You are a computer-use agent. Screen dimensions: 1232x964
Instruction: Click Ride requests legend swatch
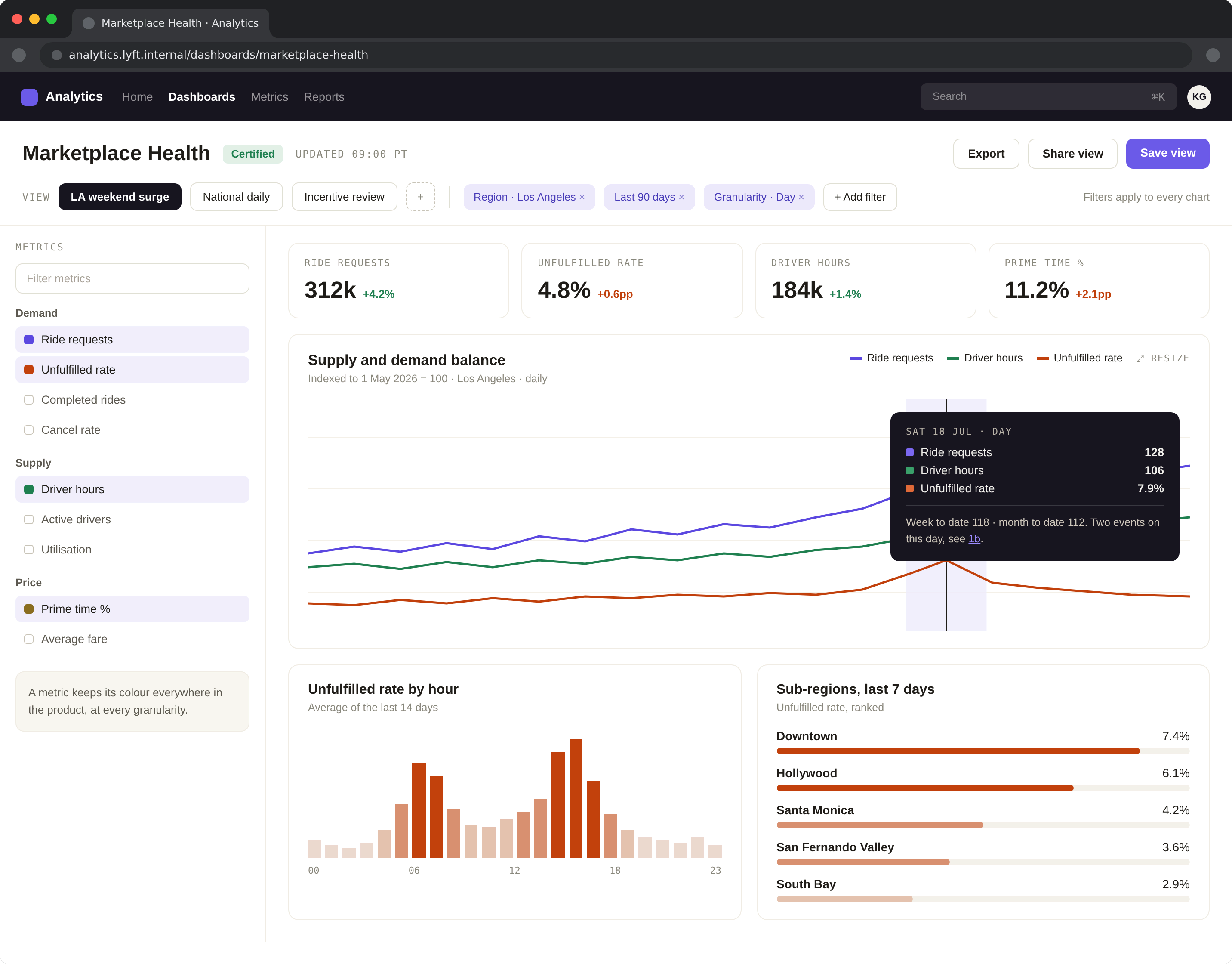(x=855, y=358)
